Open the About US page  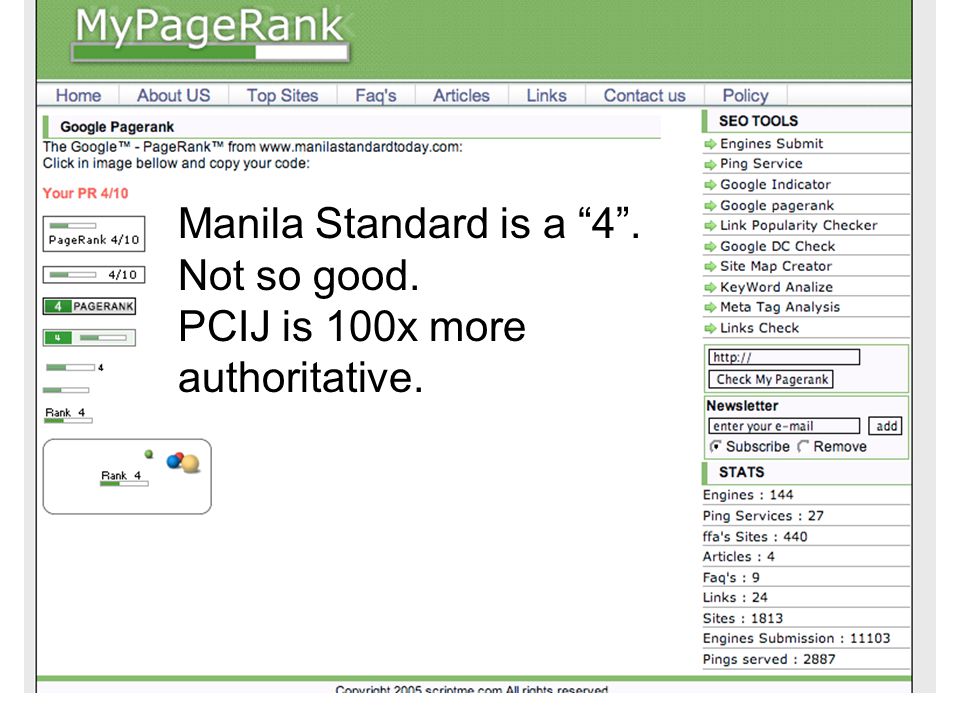point(173,96)
